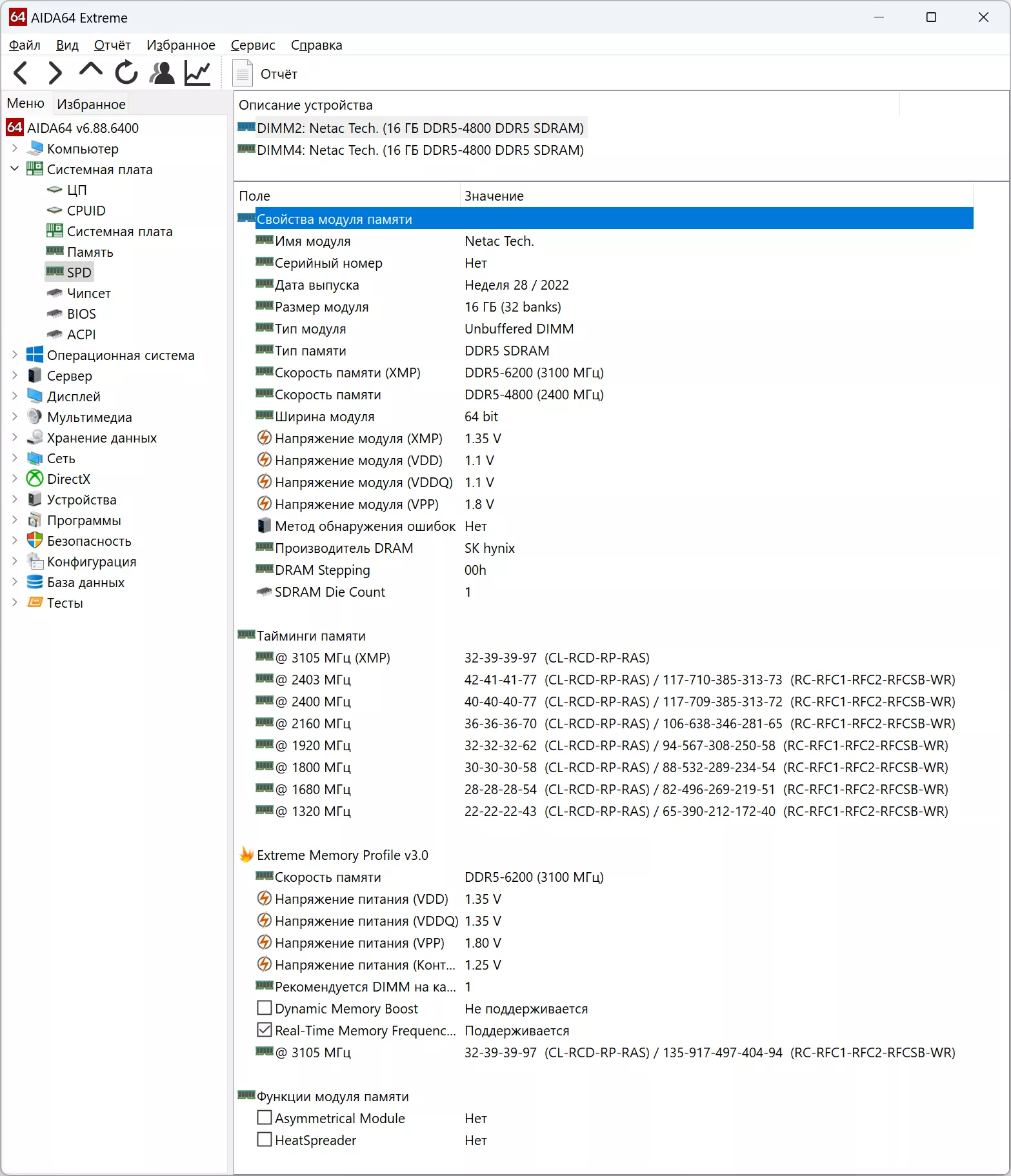Click the flame icon for Extreme Memory Profile
The width and height of the screenshot is (1011, 1176).
(246, 855)
